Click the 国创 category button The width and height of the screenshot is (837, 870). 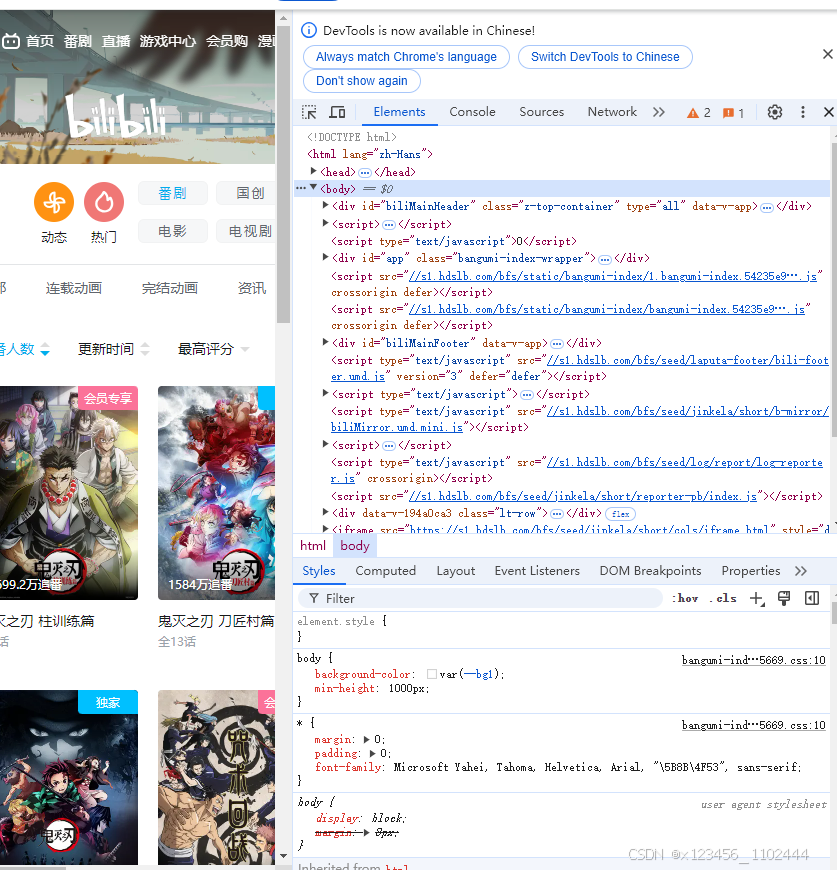(245, 193)
